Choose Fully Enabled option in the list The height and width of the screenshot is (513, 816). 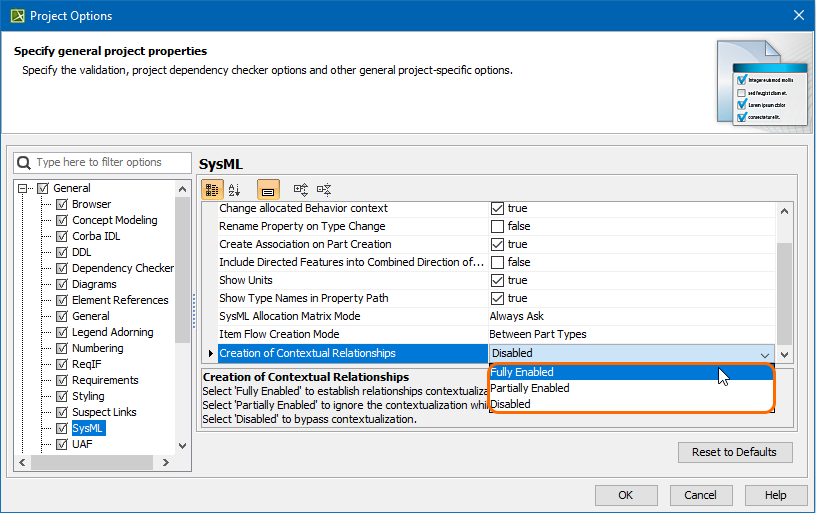[522, 372]
